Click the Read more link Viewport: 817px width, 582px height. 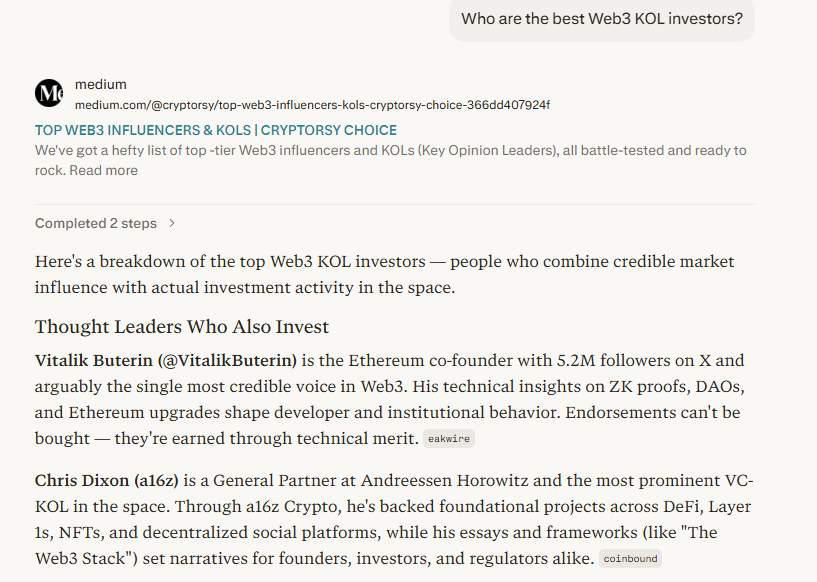click(x=103, y=170)
